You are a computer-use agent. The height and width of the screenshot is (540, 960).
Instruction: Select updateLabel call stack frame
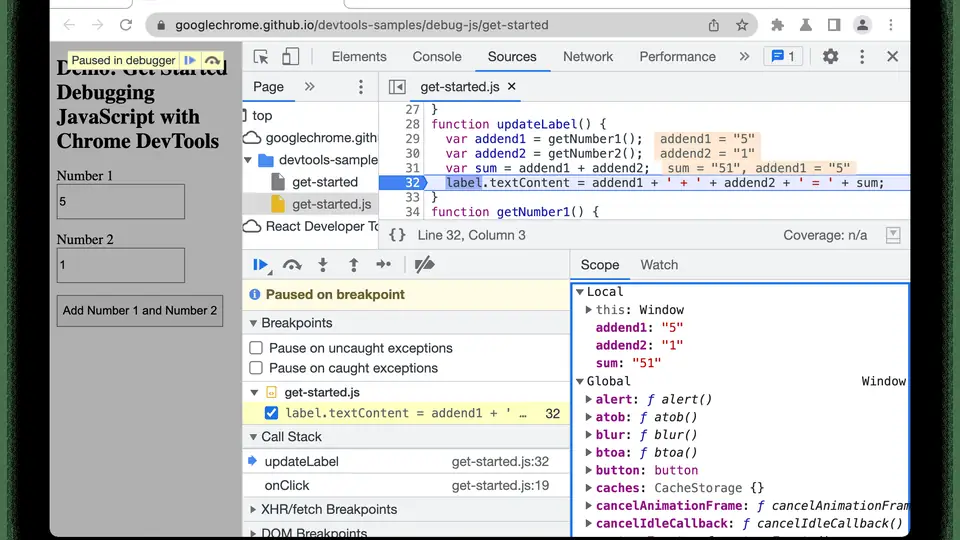(407, 462)
